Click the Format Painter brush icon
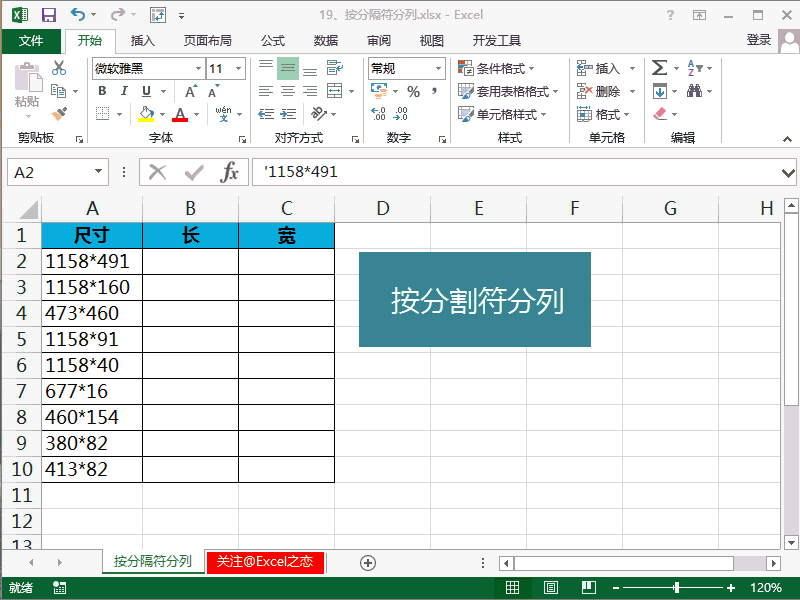The height and width of the screenshot is (600, 800). [x=59, y=114]
